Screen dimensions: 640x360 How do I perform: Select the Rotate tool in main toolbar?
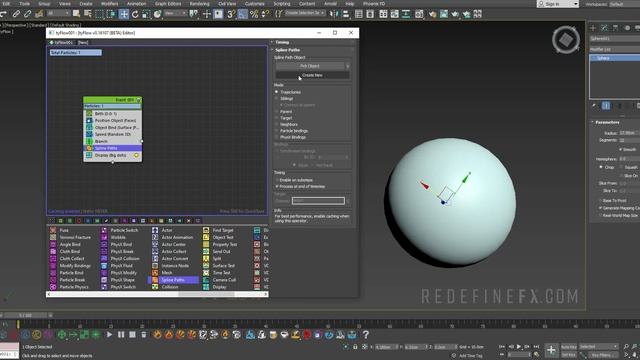[135, 14]
